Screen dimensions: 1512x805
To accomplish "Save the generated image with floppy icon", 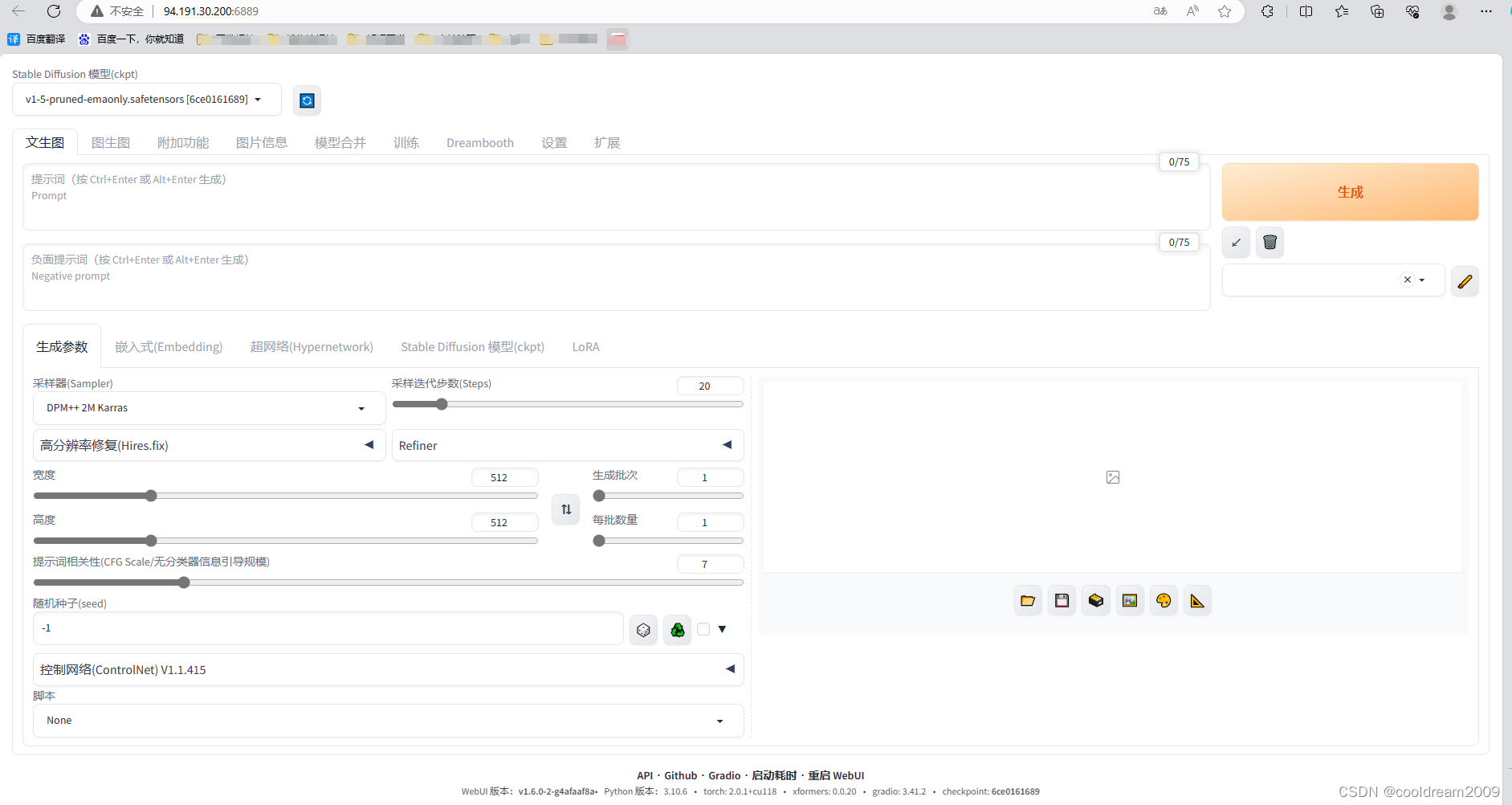I will pyautogui.click(x=1062, y=601).
